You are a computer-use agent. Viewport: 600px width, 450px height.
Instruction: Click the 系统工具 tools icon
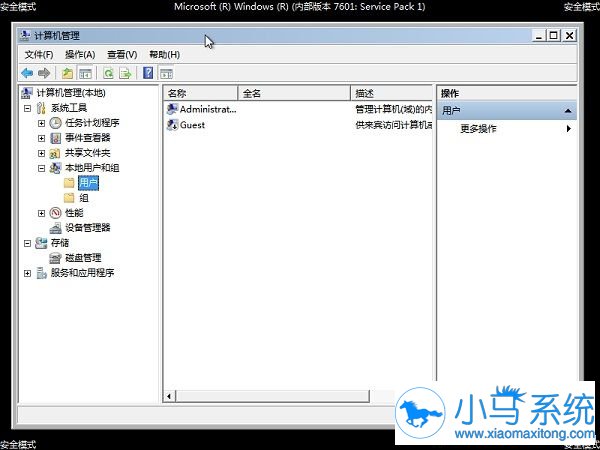(x=41, y=108)
